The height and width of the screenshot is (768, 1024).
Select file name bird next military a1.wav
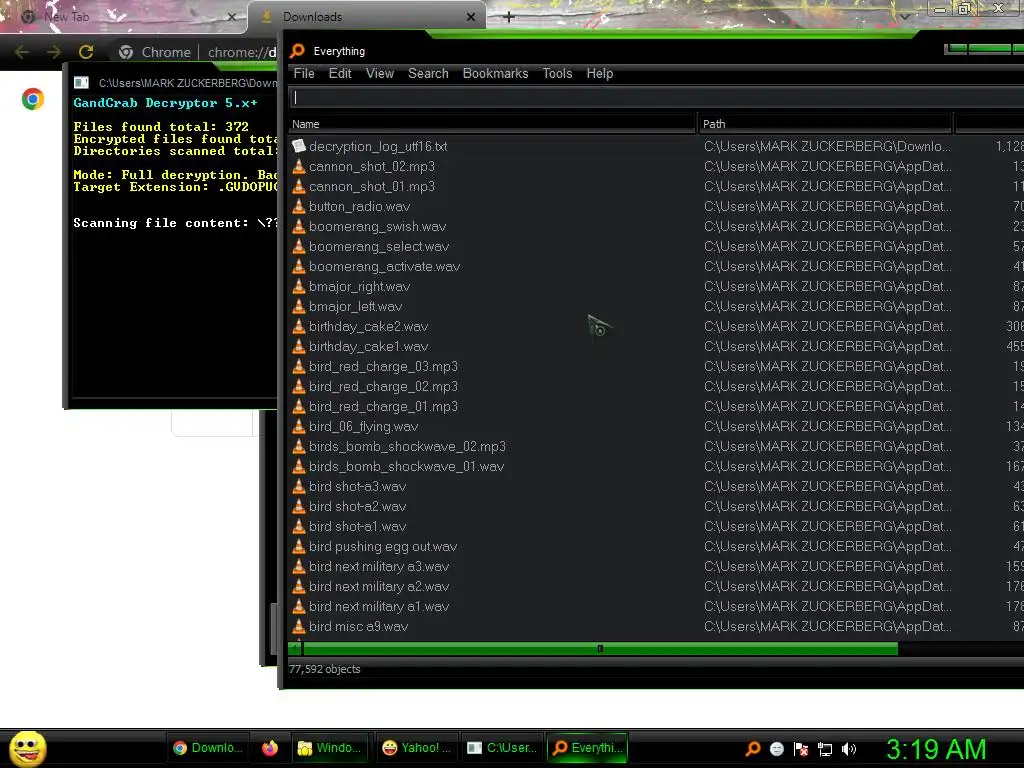pyautogui.click(x=379, y=607)
